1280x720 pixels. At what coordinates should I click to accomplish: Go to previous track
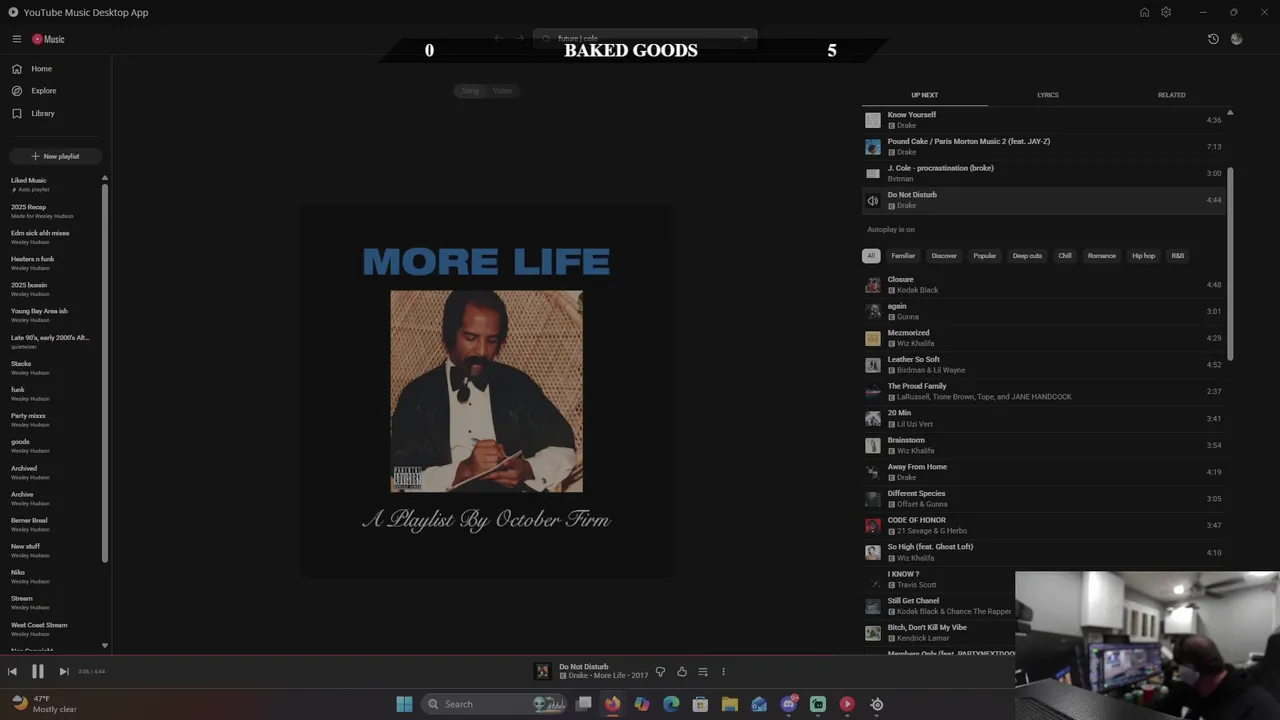pyautogui.click(x=12, y=672)
